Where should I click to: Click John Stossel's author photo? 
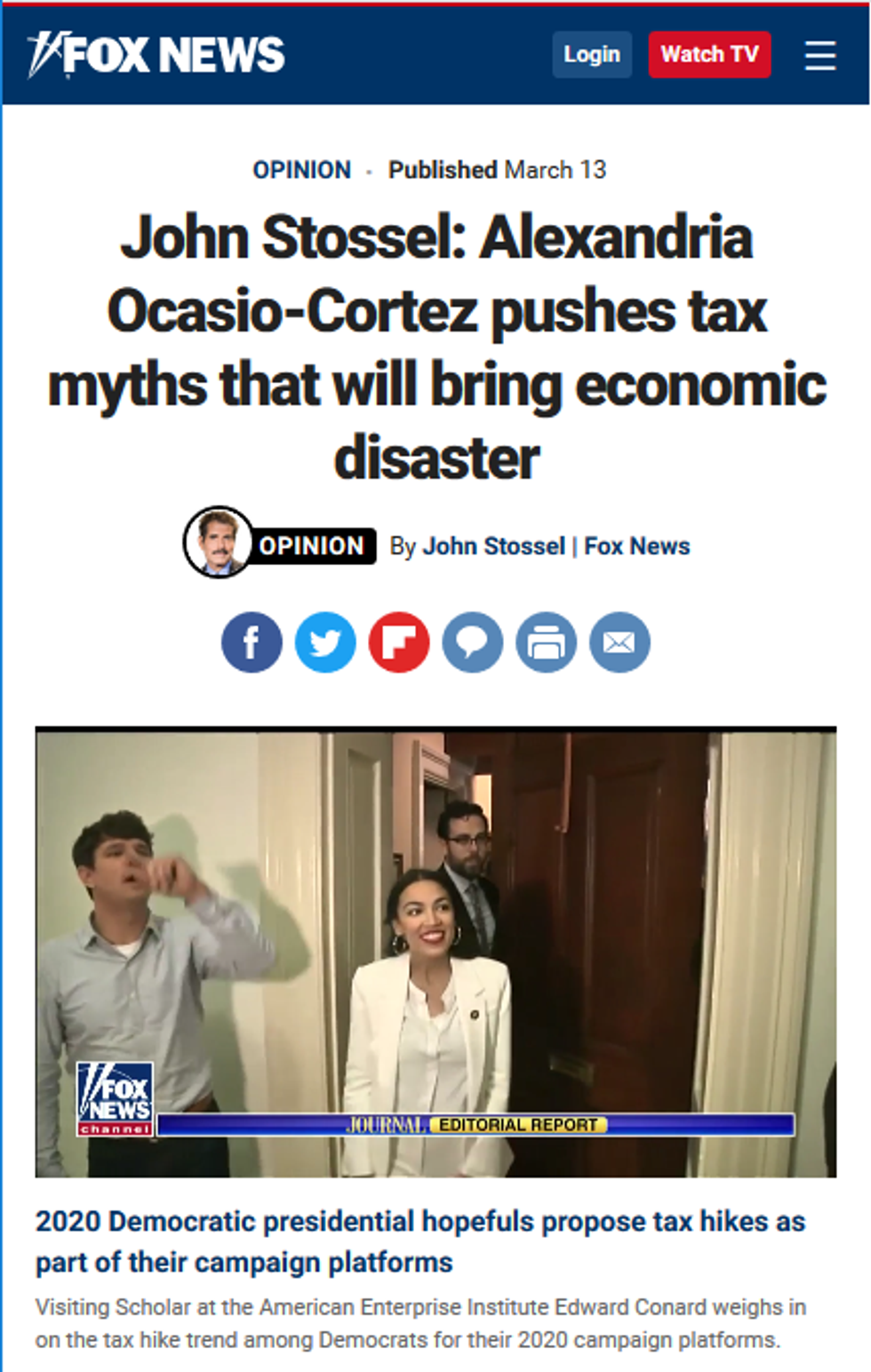click(x=218, y=542)
